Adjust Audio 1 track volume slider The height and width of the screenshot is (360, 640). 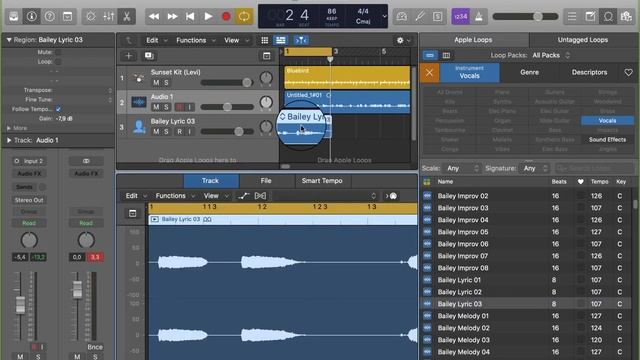tap(227, 107)
